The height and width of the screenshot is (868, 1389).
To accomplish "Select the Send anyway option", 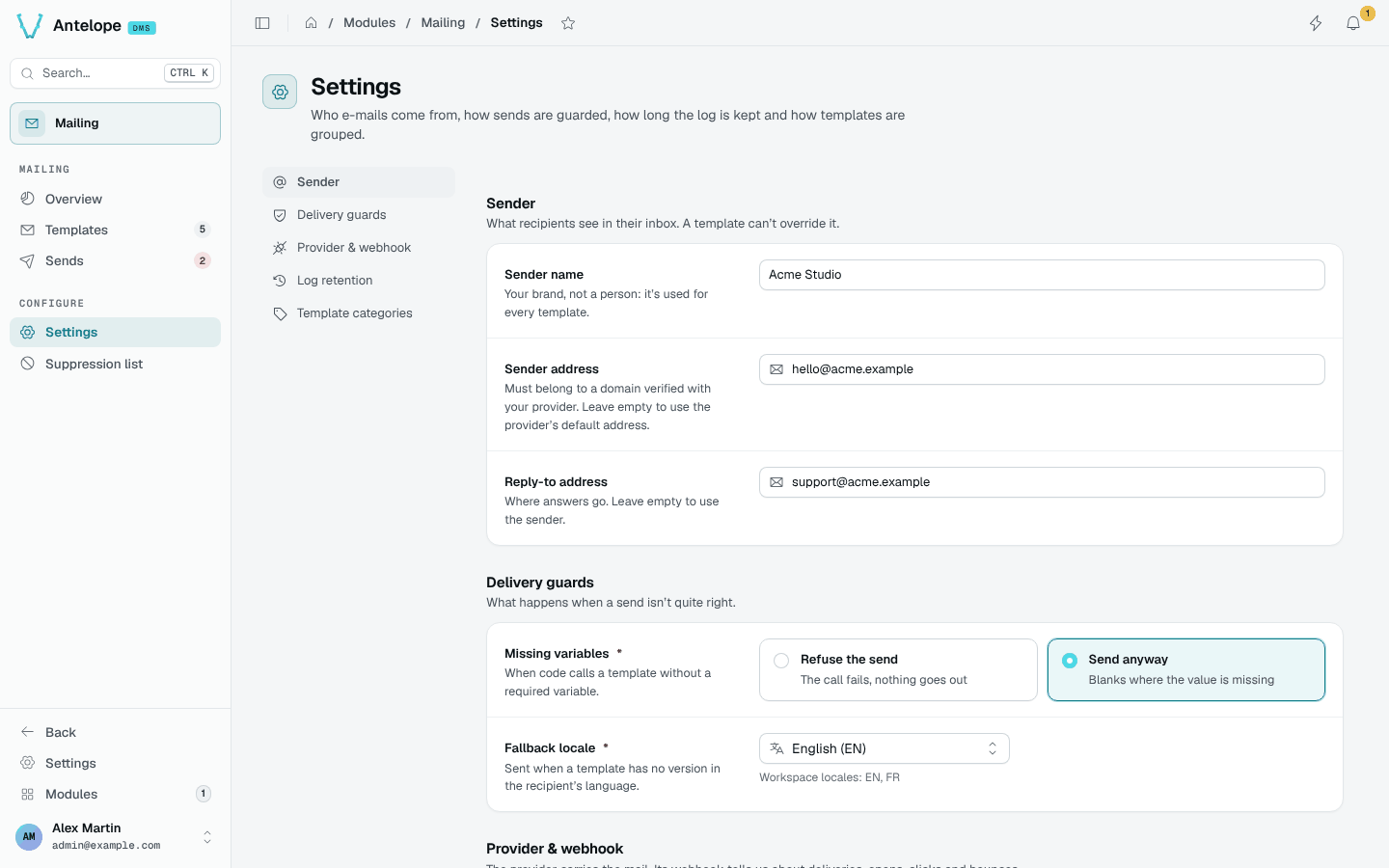I will (1186, 669).
